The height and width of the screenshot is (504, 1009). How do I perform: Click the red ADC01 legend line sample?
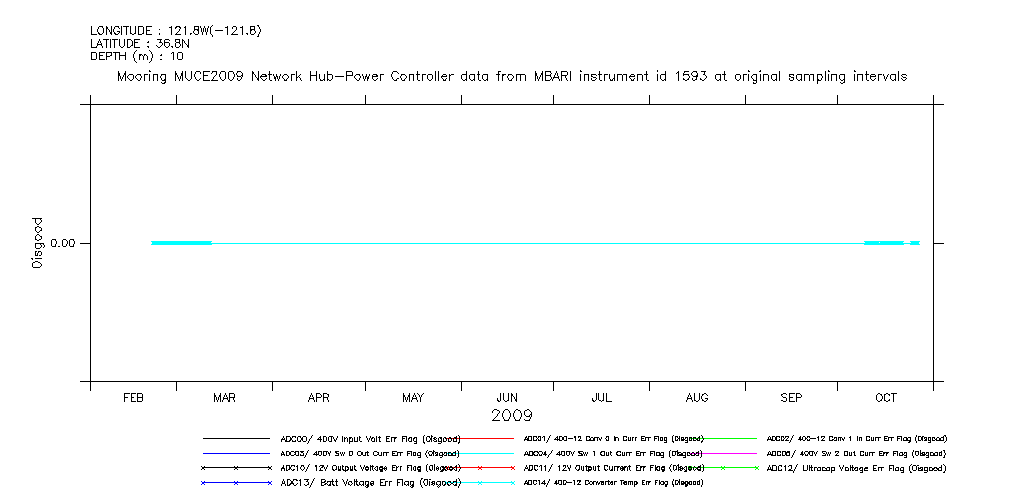point(480,438)
